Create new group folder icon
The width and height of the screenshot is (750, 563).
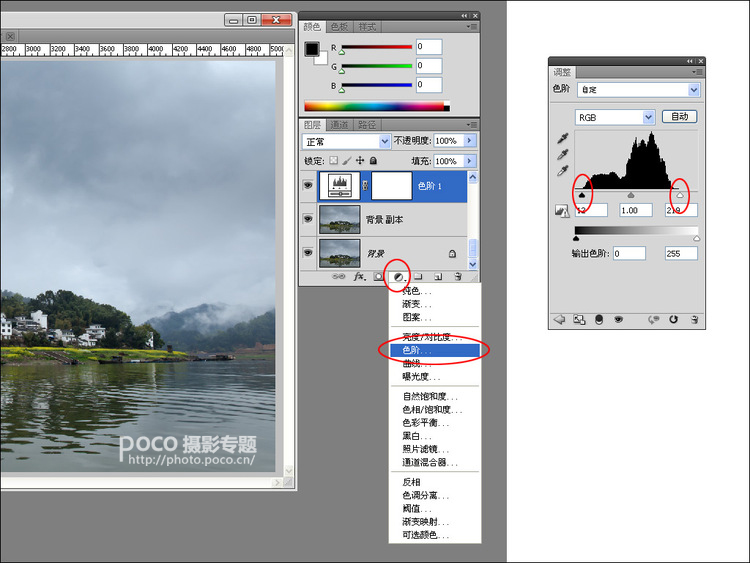pos(419,276)
